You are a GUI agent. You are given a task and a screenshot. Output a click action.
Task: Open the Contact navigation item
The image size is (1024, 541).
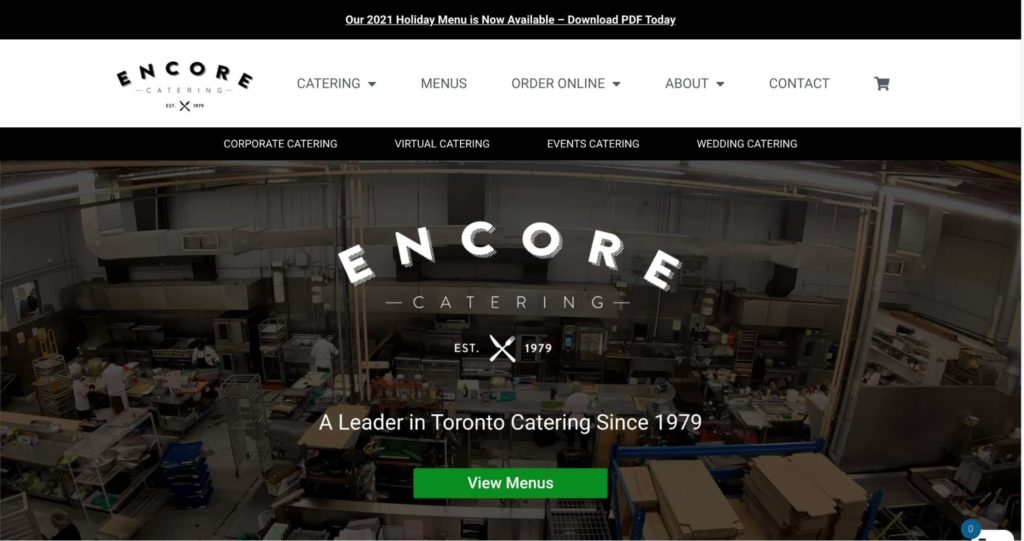[799, 84]
